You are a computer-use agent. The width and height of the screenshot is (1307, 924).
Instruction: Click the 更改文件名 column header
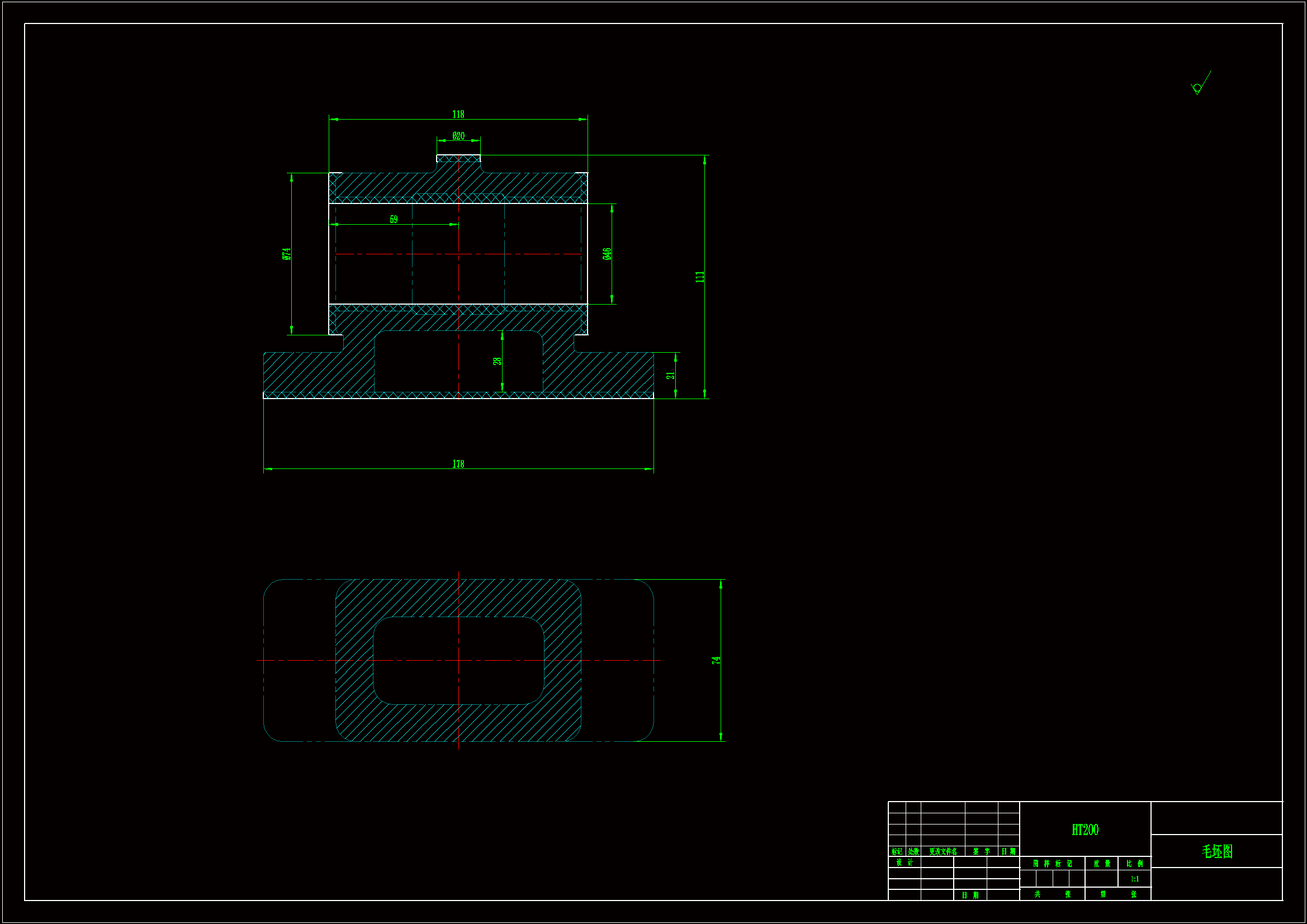(943, 852)
